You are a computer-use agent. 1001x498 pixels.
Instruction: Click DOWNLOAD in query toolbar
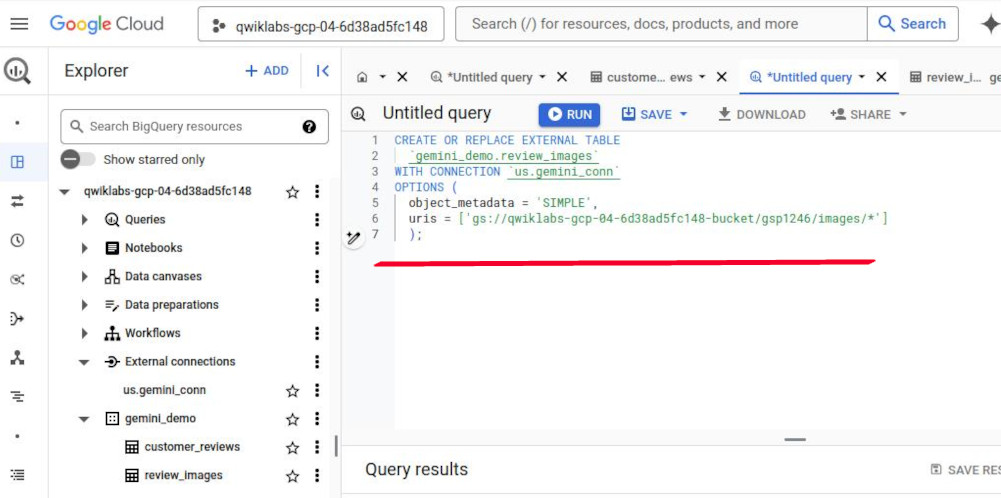762,114
